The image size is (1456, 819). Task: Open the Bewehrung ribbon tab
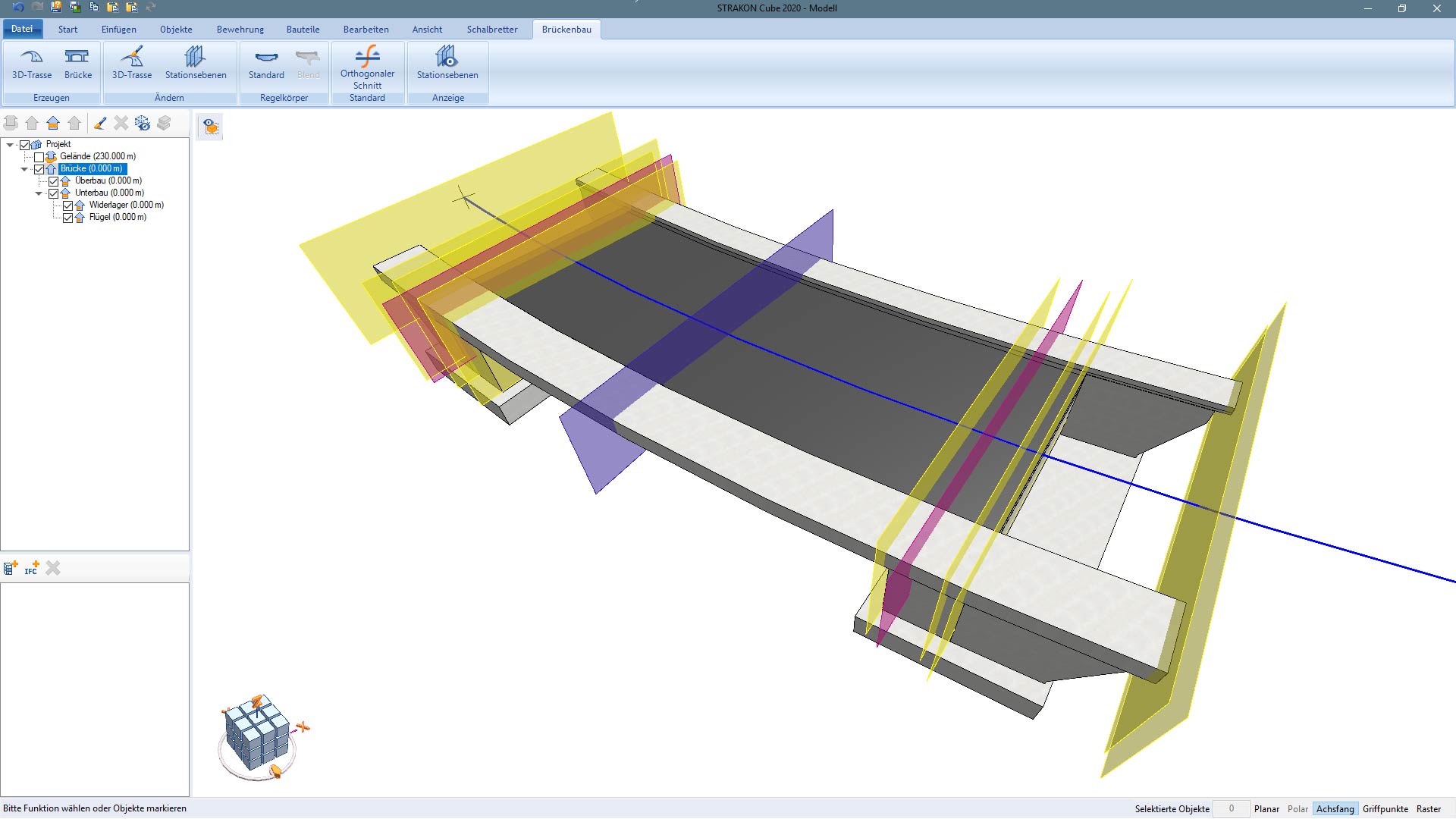pyautogui.click(x=240, y=29)
